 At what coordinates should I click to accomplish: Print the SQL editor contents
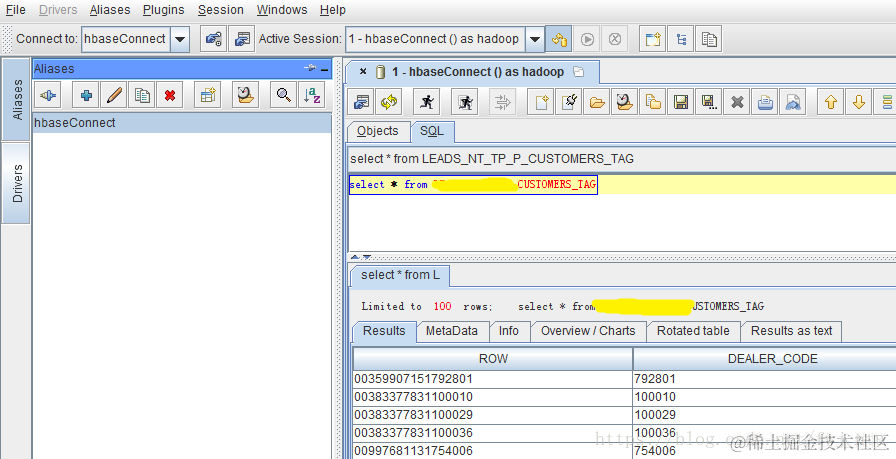[765, 102]
